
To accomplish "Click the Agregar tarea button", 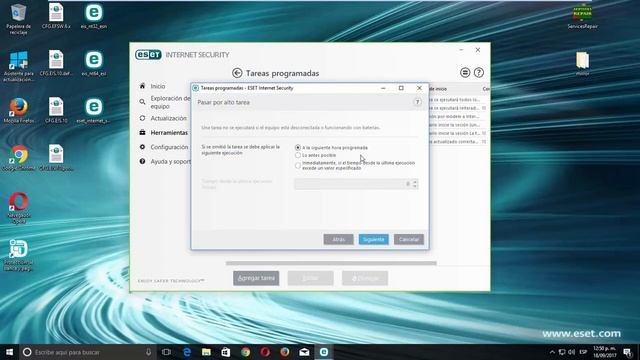I will [256, 278].
